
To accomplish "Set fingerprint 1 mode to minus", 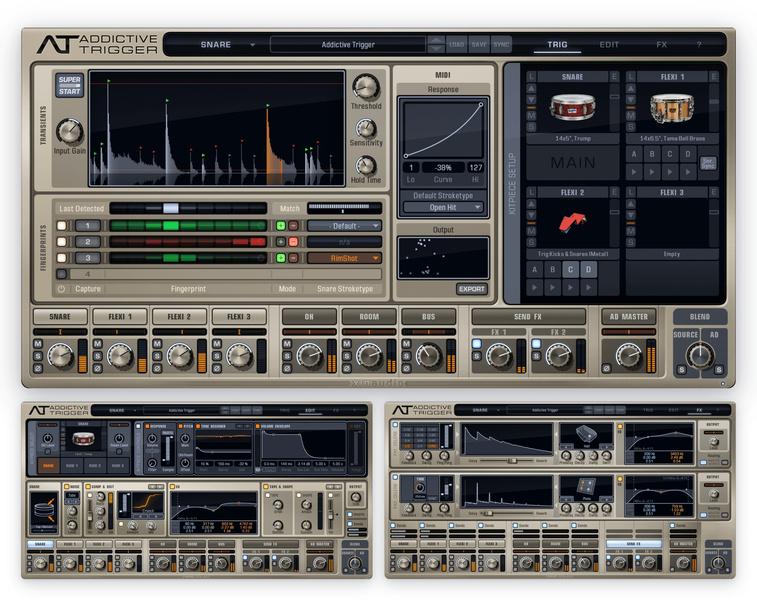I will (293, 225).
